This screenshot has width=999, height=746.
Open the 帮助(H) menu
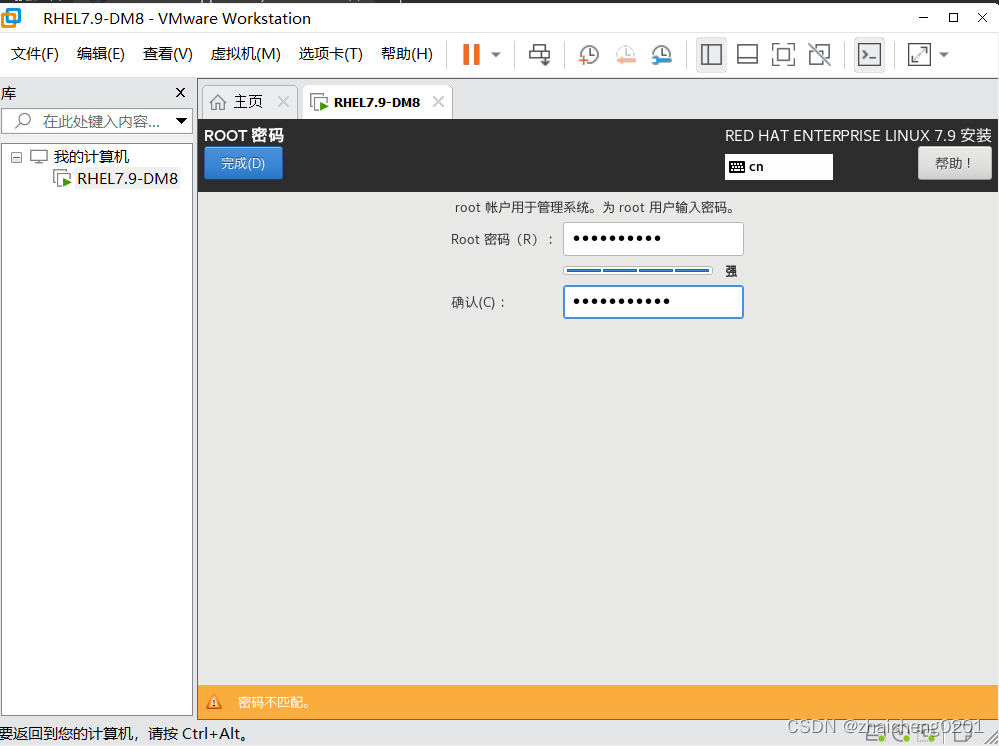pyautogui.click(x=406, y=54)
